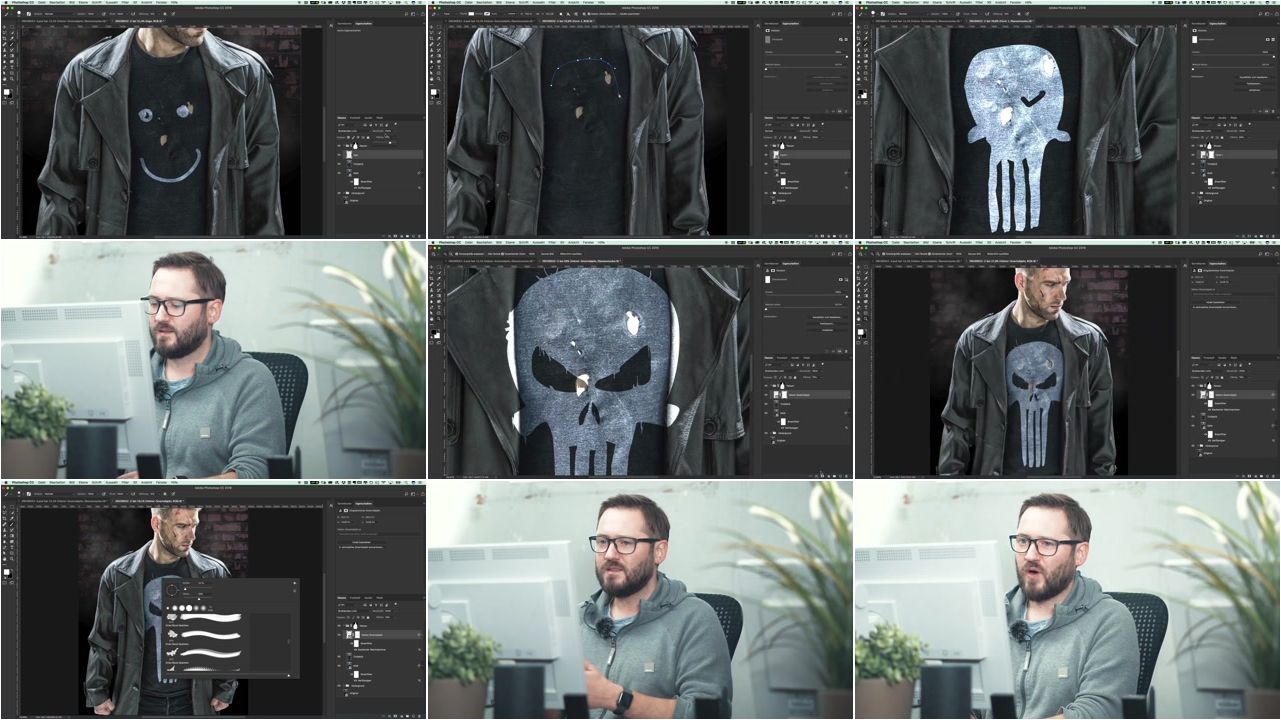This screenshot has width=1281, height=720.
Task: Adjust feather slider in skull close-up properties
Action: click(x=766, y=309)
